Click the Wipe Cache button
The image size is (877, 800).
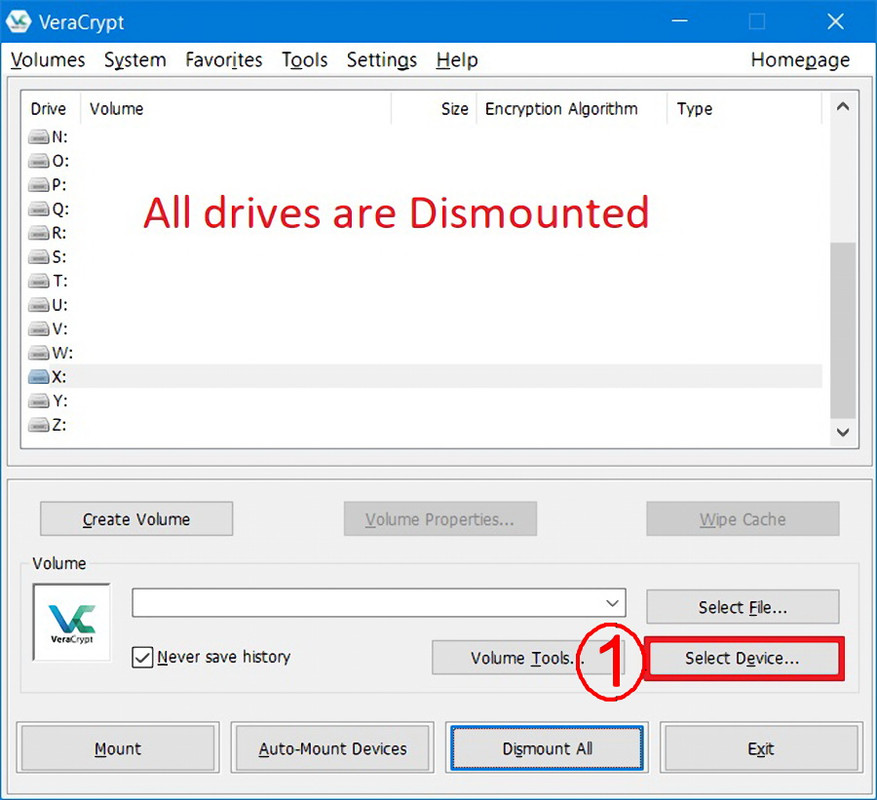pyautogui.click(x=743, y=519)
